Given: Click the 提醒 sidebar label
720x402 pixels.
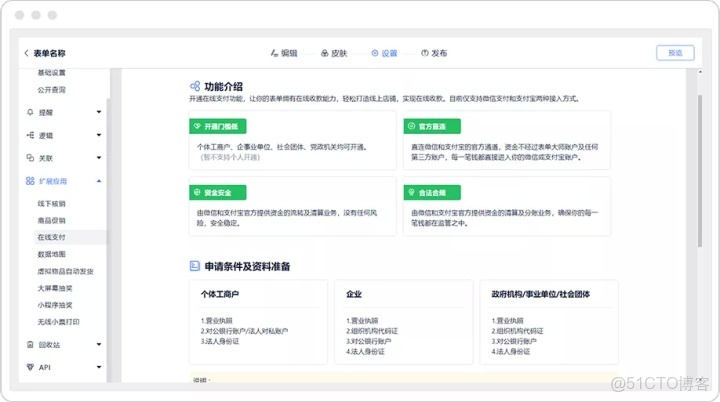Looking at the screenshot, I should point(45,113).
